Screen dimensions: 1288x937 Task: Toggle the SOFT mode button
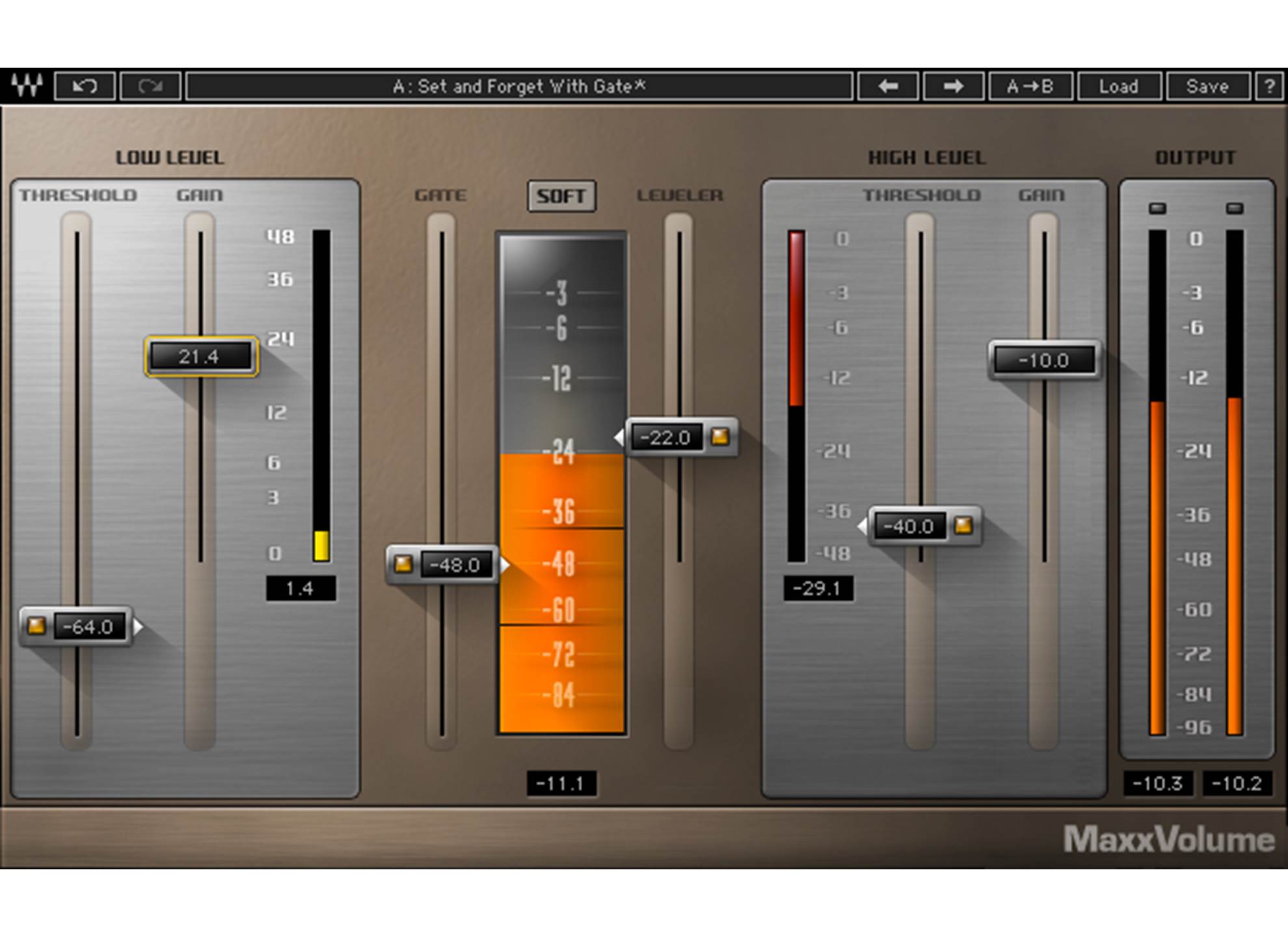click(561, 196)
